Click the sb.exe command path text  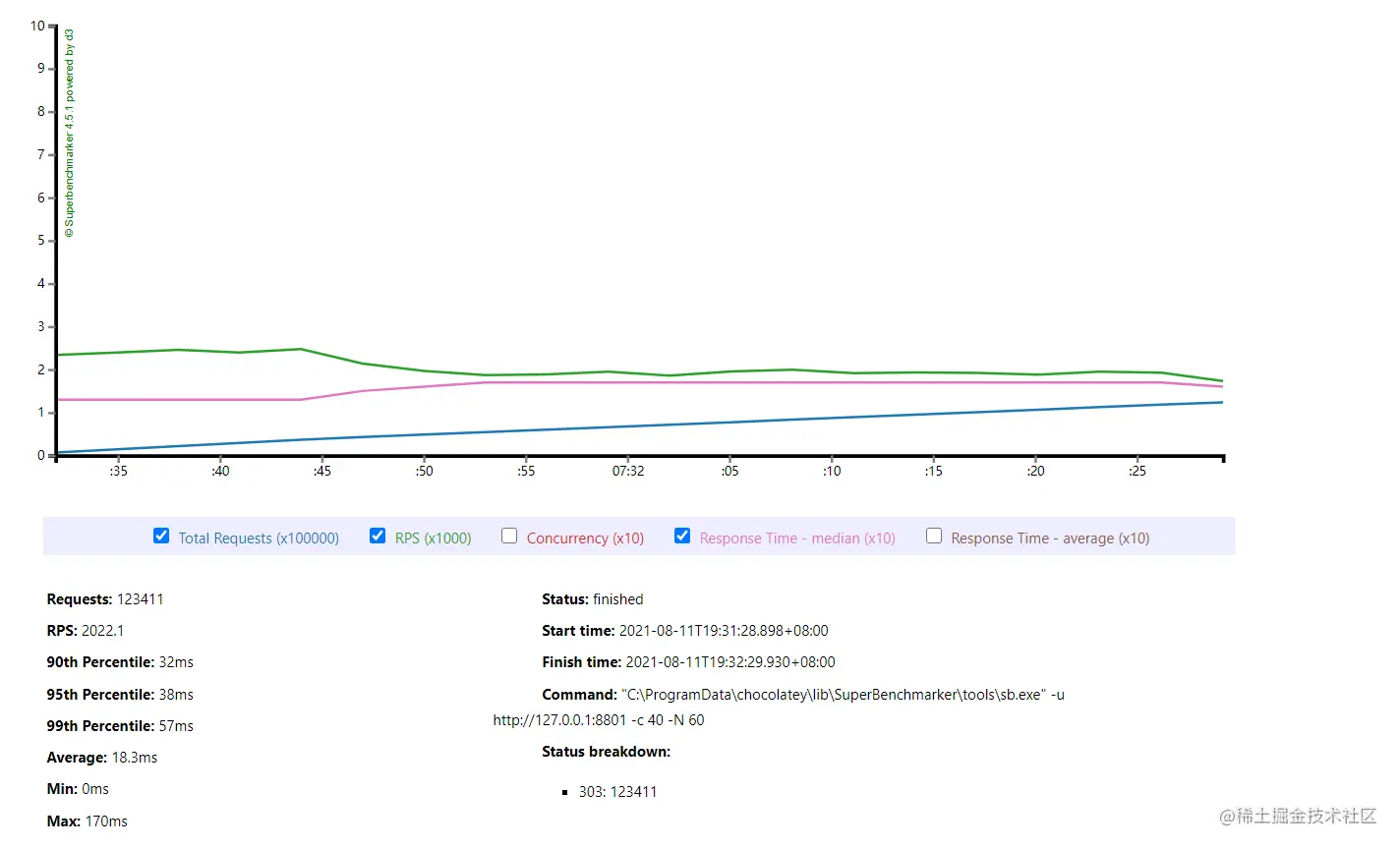point(834,695)
